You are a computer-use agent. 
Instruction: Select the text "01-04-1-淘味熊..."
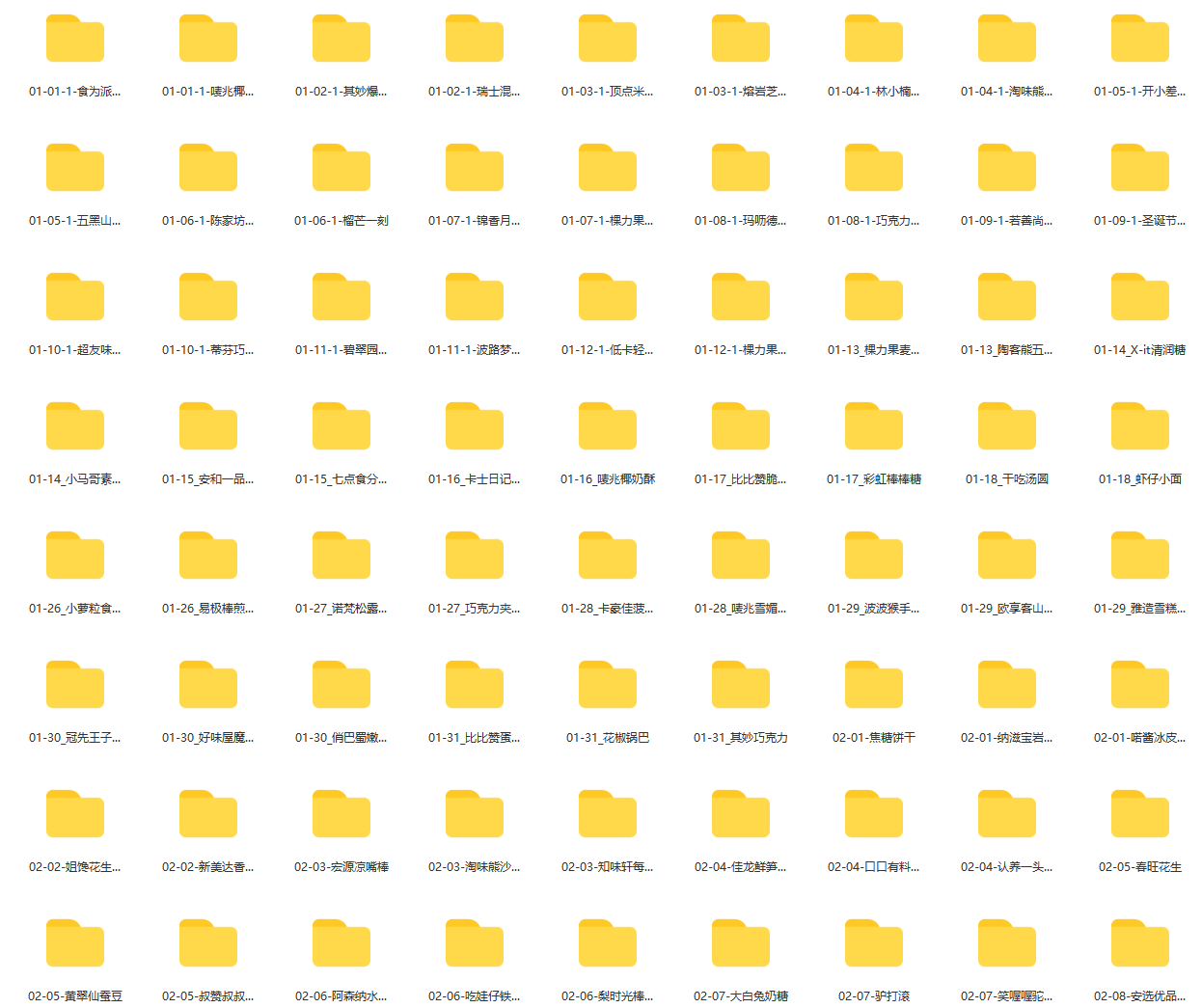coord(1007,92)
